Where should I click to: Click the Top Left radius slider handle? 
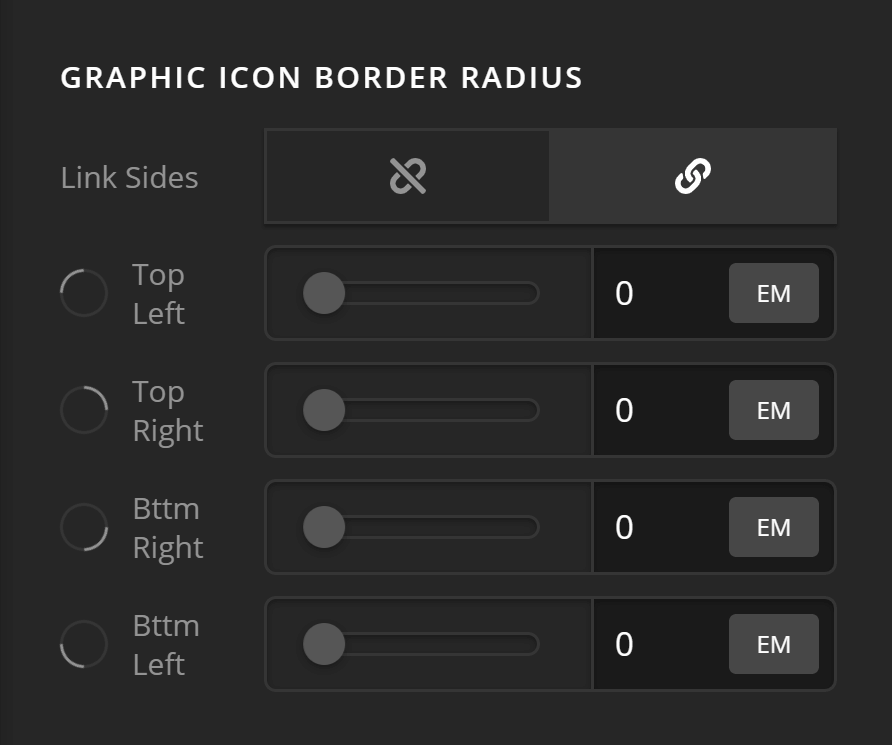pyautogui.click(x=322, y=293)
